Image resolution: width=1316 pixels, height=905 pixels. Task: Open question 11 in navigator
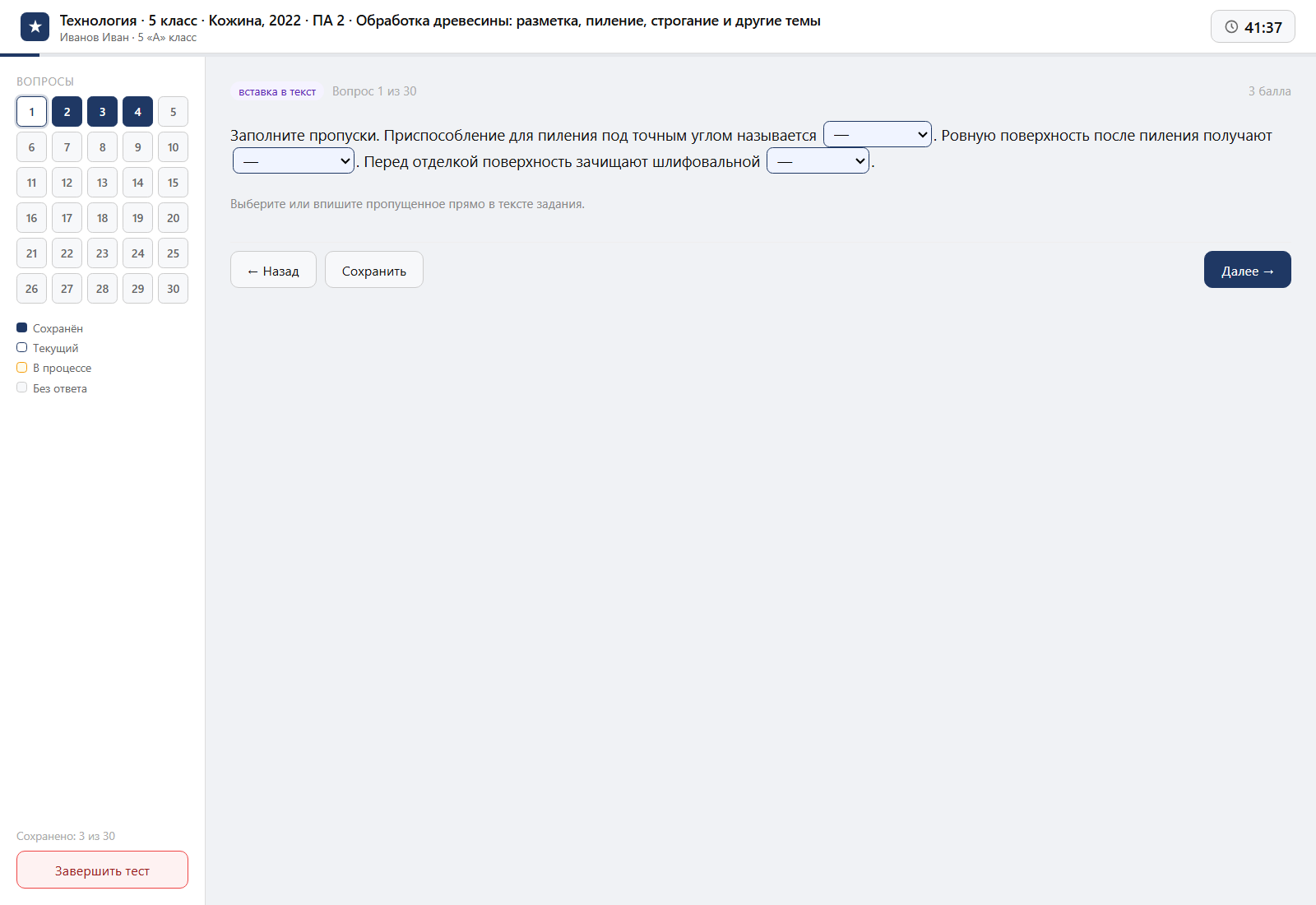click(31, 183)
